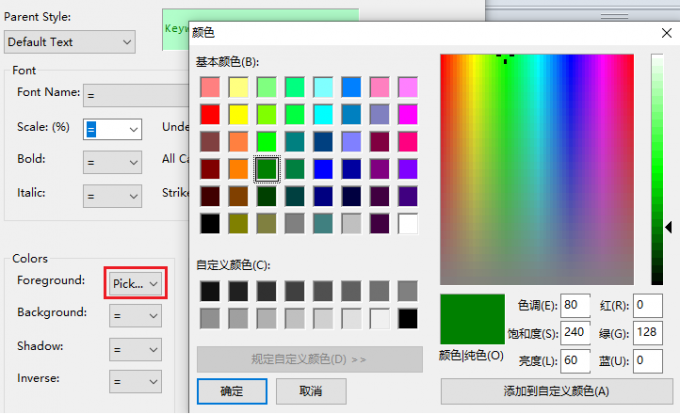Select the magenta basic color swatch
680x414 pixels.
(x=408, y=114)
